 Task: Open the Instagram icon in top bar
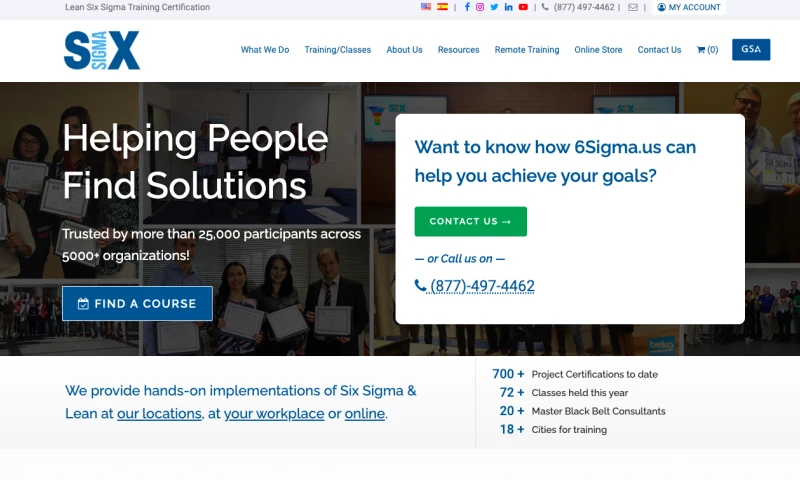click(x=480, y=7)
